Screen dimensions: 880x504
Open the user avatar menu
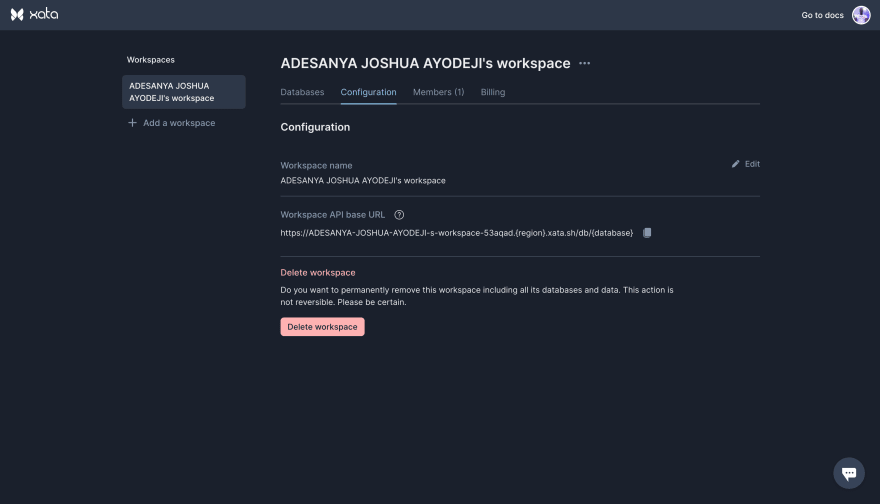tap(860, 15)
